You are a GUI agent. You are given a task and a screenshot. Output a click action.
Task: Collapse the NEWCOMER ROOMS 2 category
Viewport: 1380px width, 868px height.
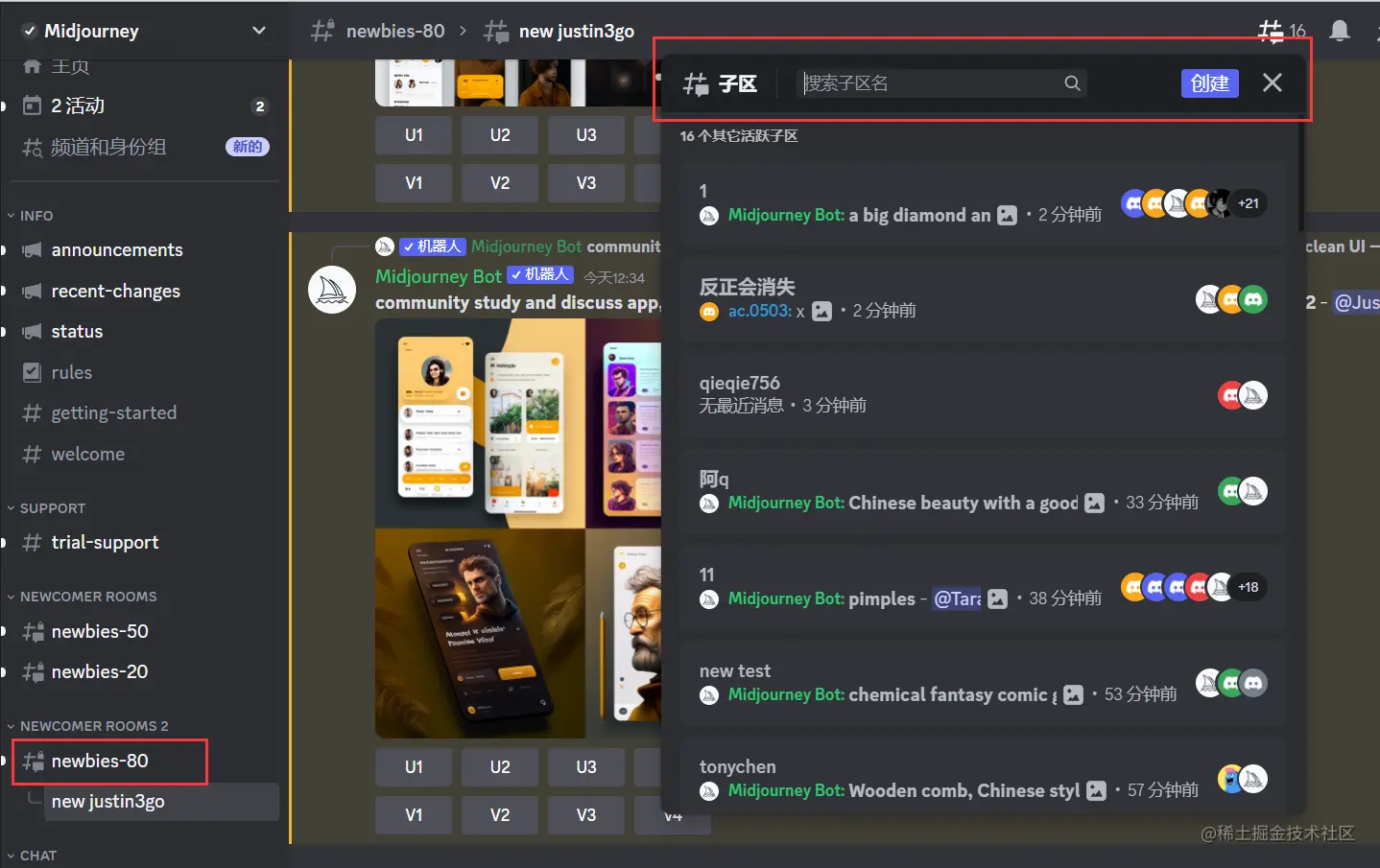(88, 726)
